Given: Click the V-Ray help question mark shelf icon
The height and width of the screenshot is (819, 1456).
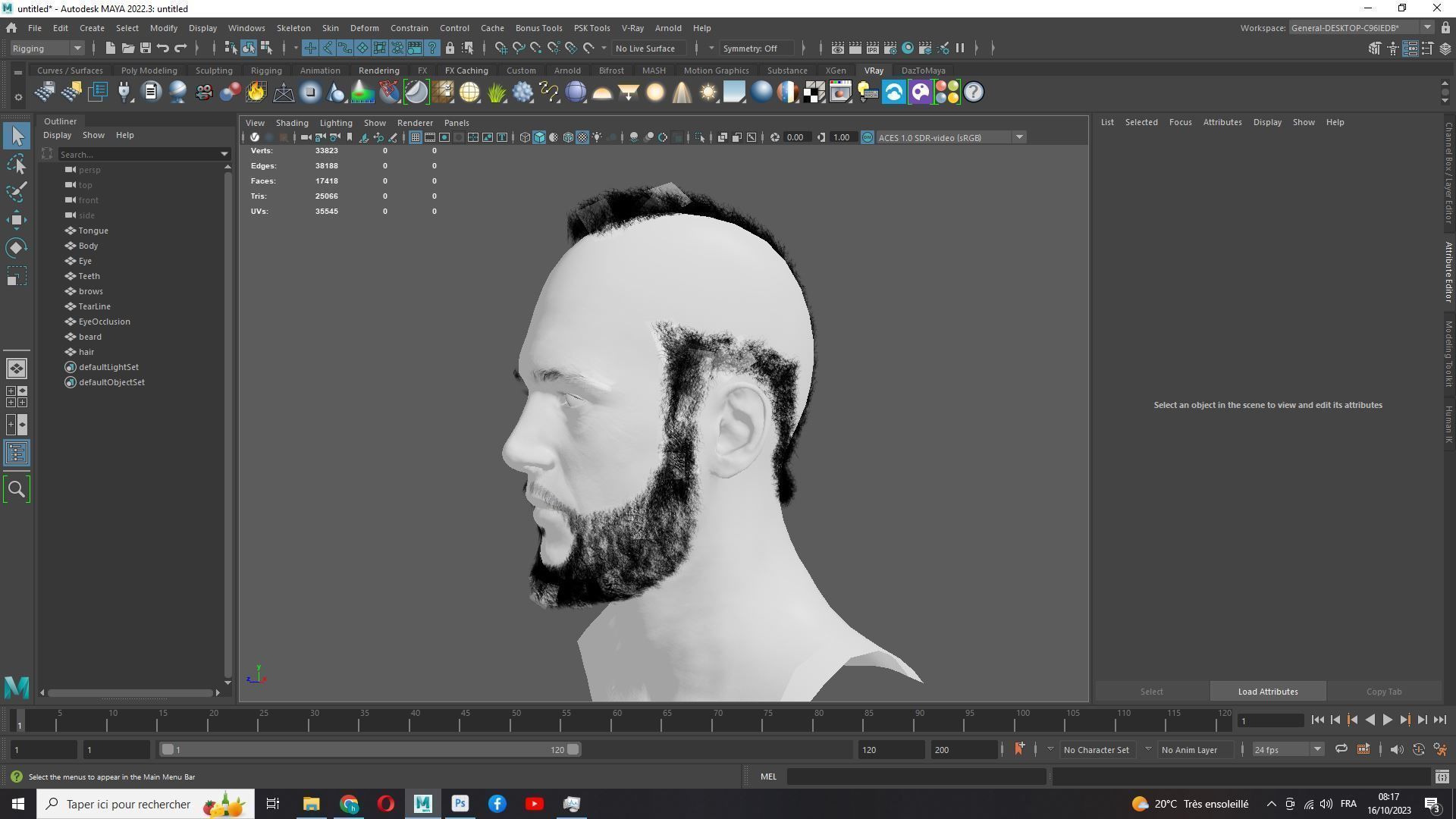Looking at the screenshot, I should tap(973, 93).
